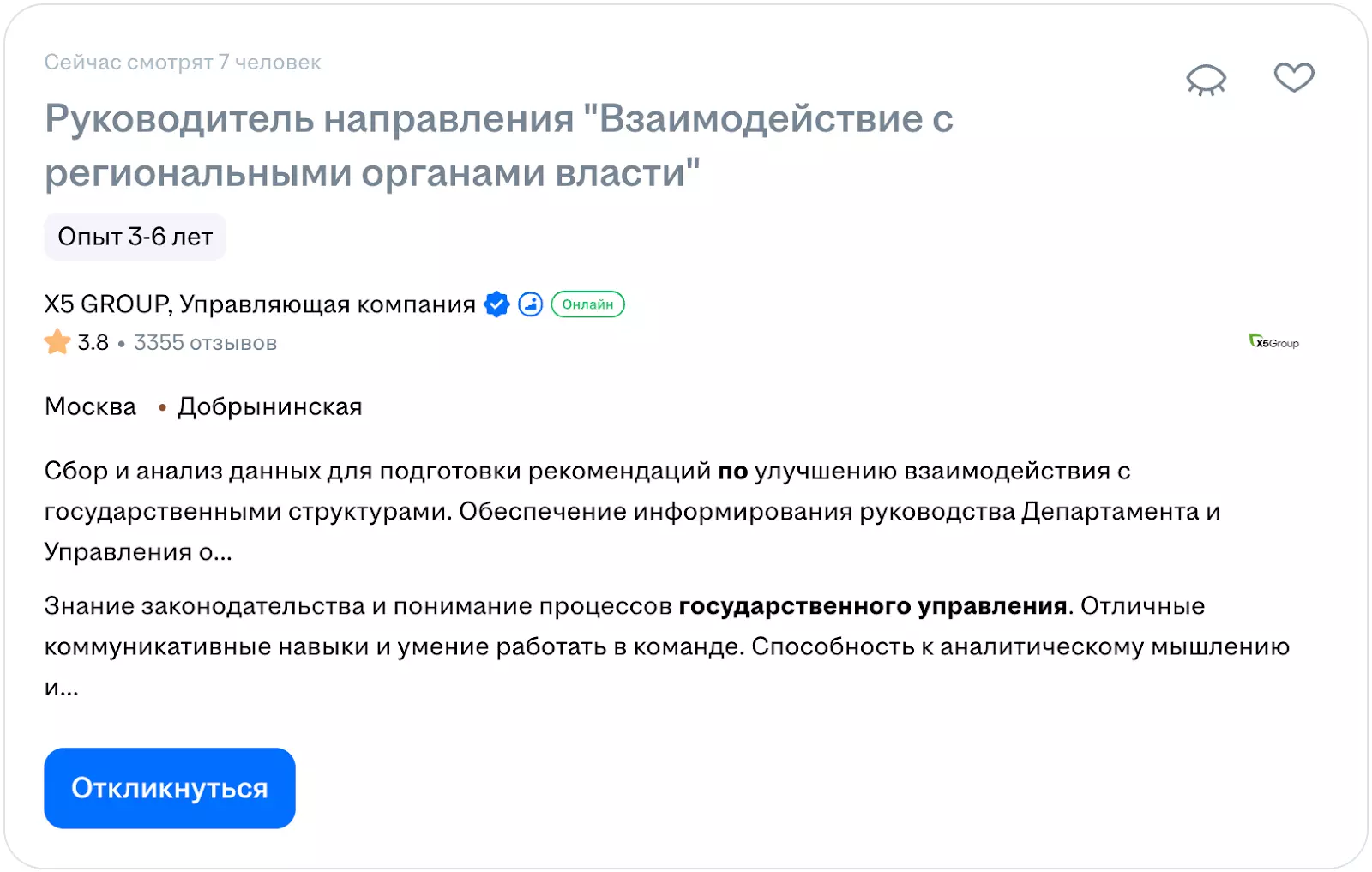Click the orange star rating icon
The height and width of the screenshot is (872, 1372).
57,342
